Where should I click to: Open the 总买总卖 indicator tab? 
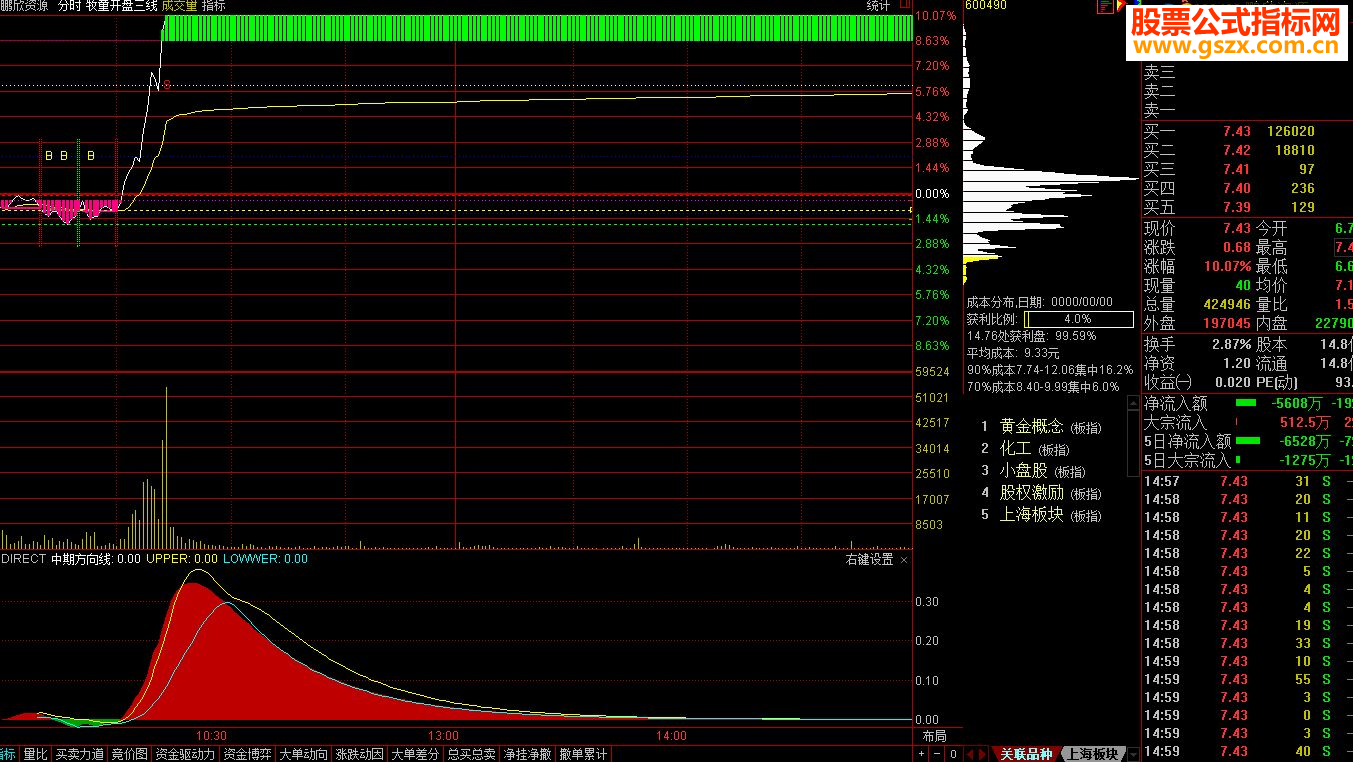(471, 754)
